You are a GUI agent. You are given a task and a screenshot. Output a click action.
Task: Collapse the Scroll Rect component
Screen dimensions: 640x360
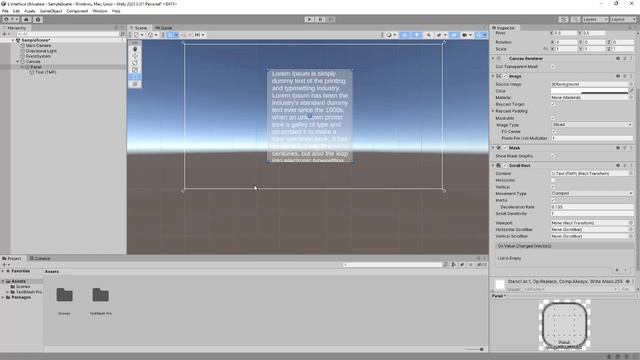coord(493,165)
